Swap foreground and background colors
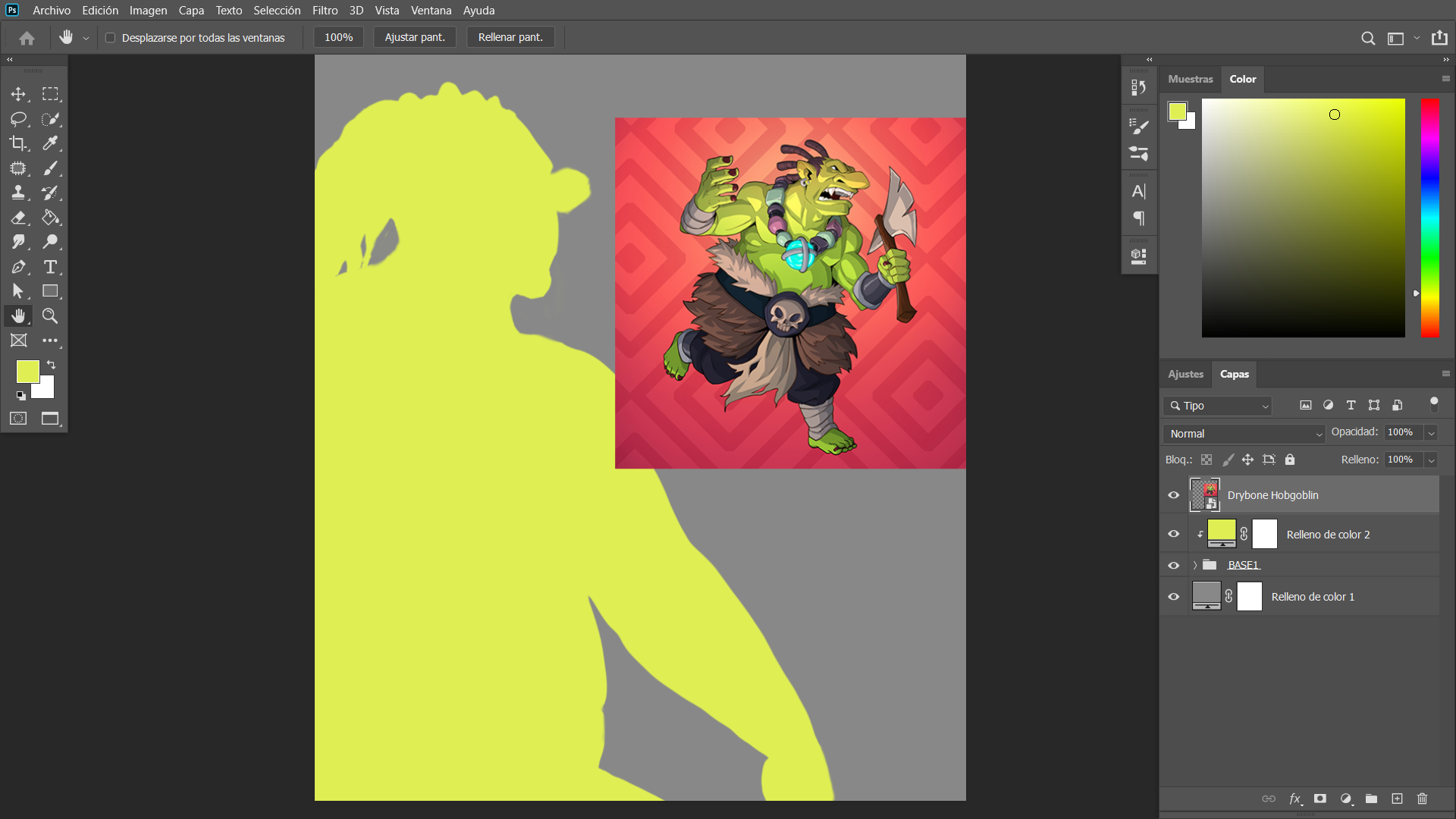The width and height of the screenshot is (1456, 819). (x=52, y=365)
